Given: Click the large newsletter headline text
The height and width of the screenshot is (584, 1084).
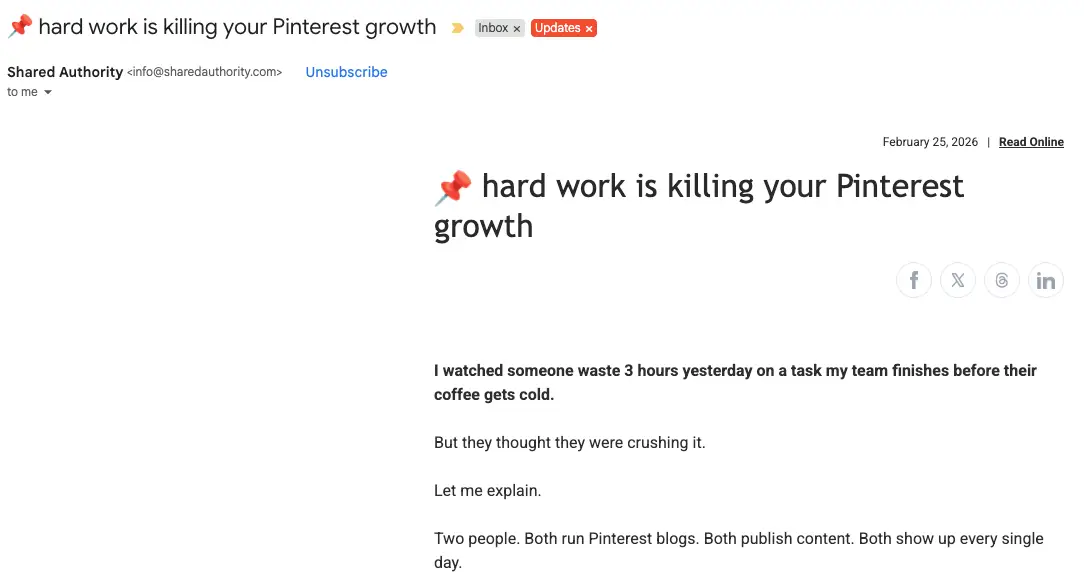Looking at the screenshot, I should click(722, 187).
